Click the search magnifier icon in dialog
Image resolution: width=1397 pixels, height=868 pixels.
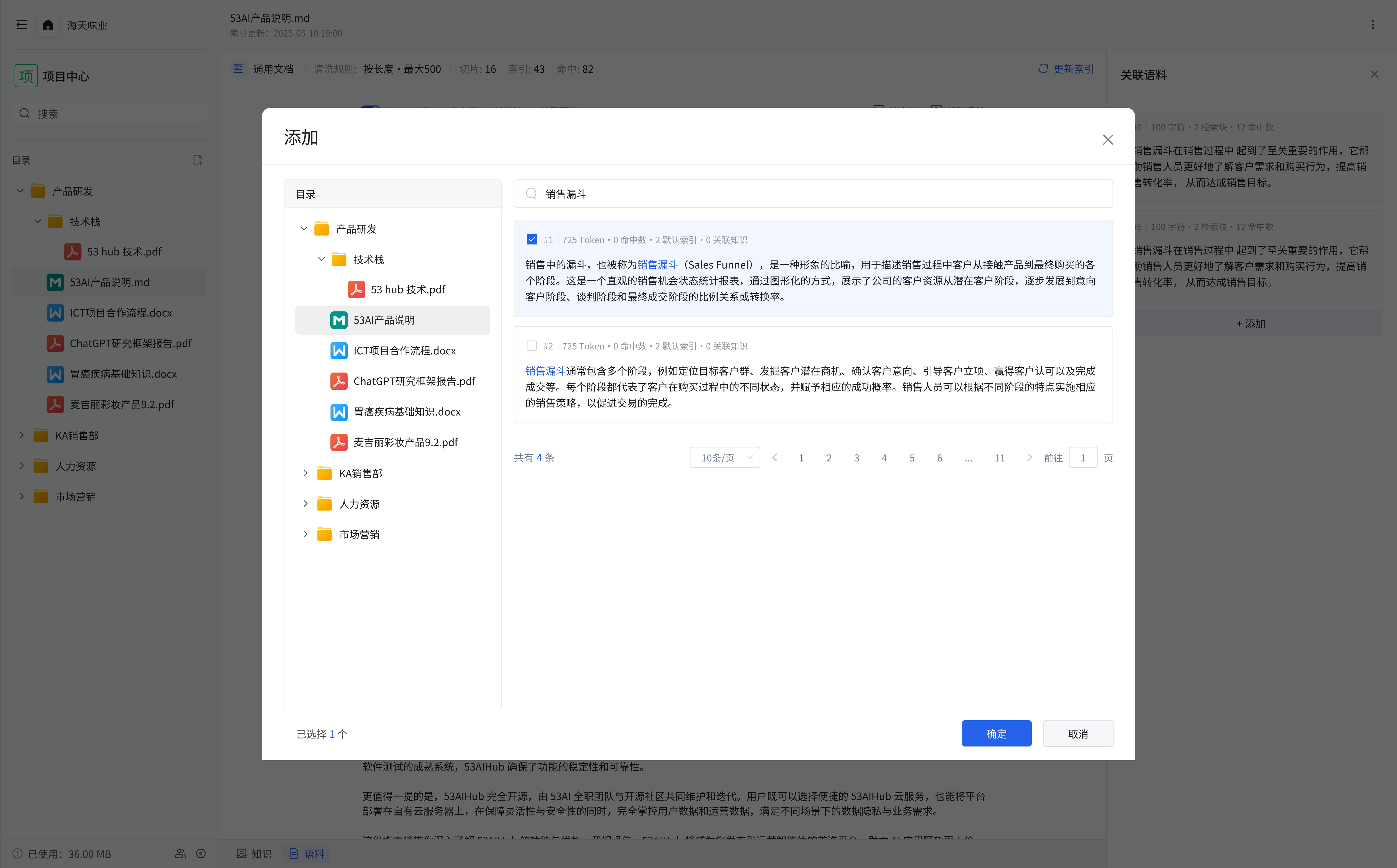click(531, 194)
